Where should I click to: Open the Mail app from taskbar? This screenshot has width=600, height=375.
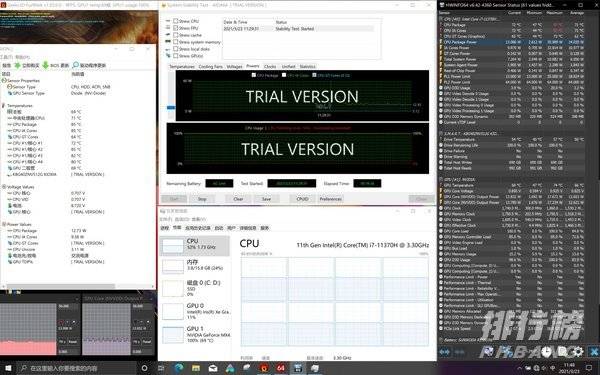tap(213, 368)
